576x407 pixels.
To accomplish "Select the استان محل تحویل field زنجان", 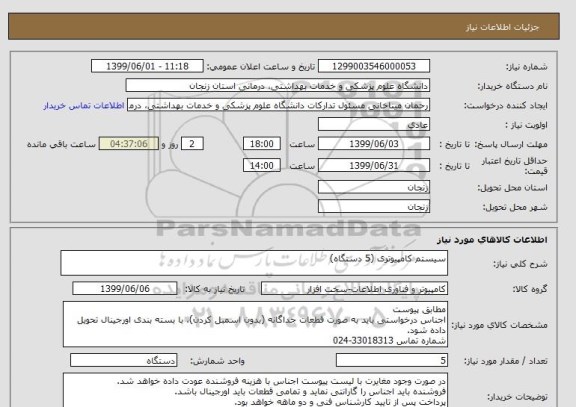I will tap(374, 187).
